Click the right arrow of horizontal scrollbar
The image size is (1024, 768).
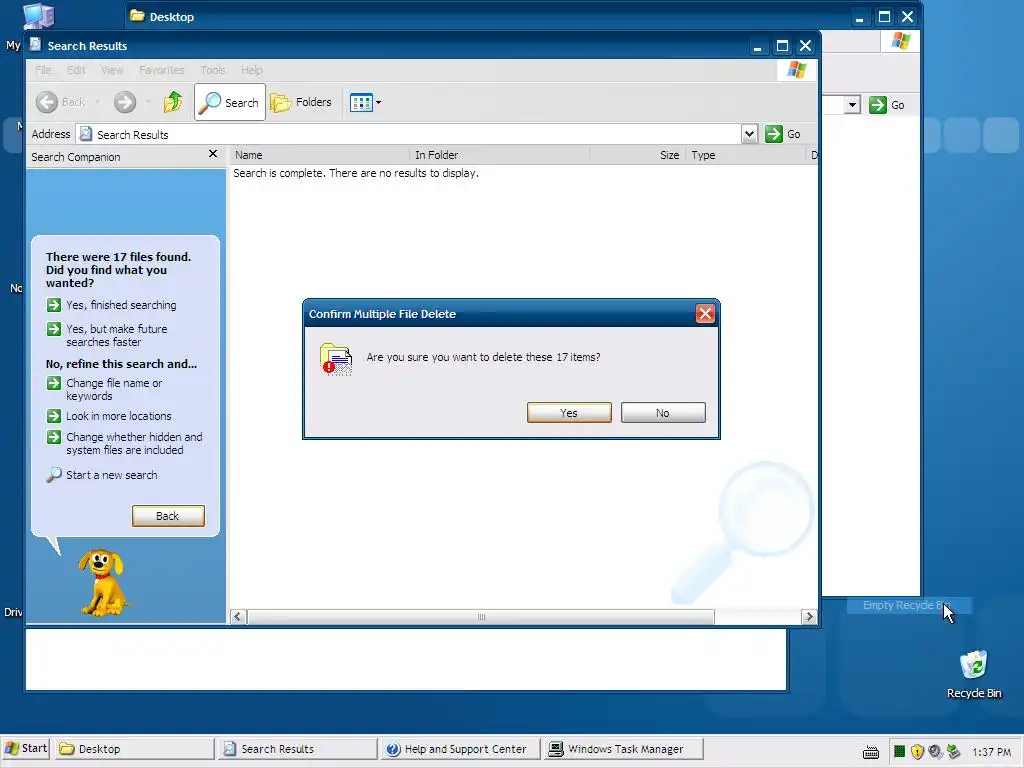pos(809,616)
